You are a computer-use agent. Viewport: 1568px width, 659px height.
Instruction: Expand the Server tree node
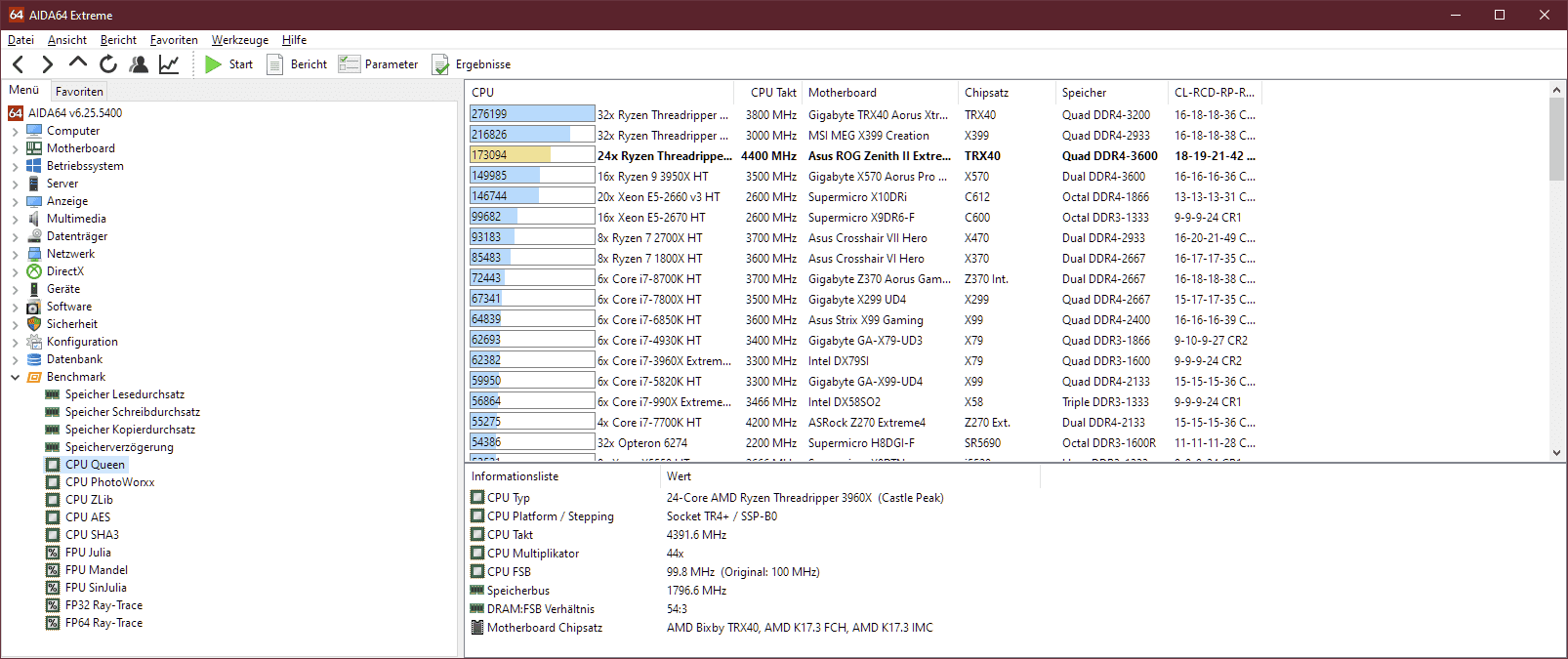15,184
